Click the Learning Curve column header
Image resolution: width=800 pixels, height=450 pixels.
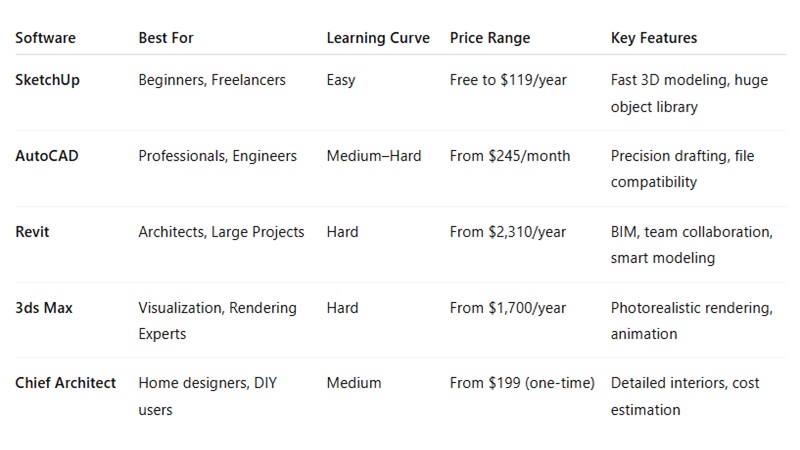tap(378, 38)
